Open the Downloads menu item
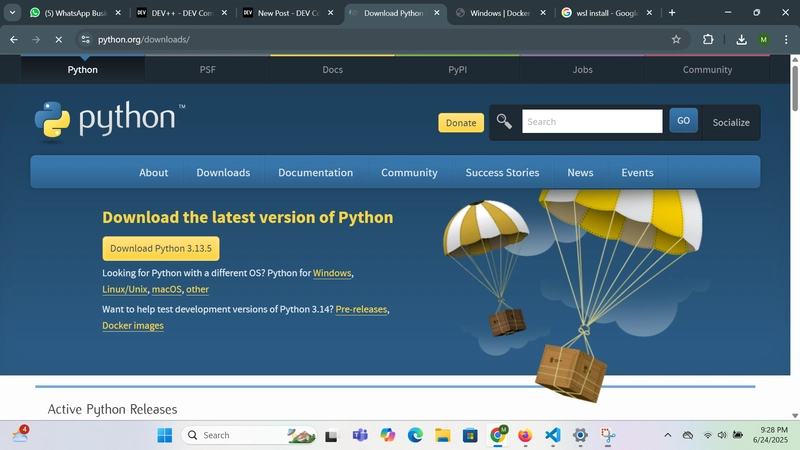This screenshot has width=800, height=450. [223, 172]
